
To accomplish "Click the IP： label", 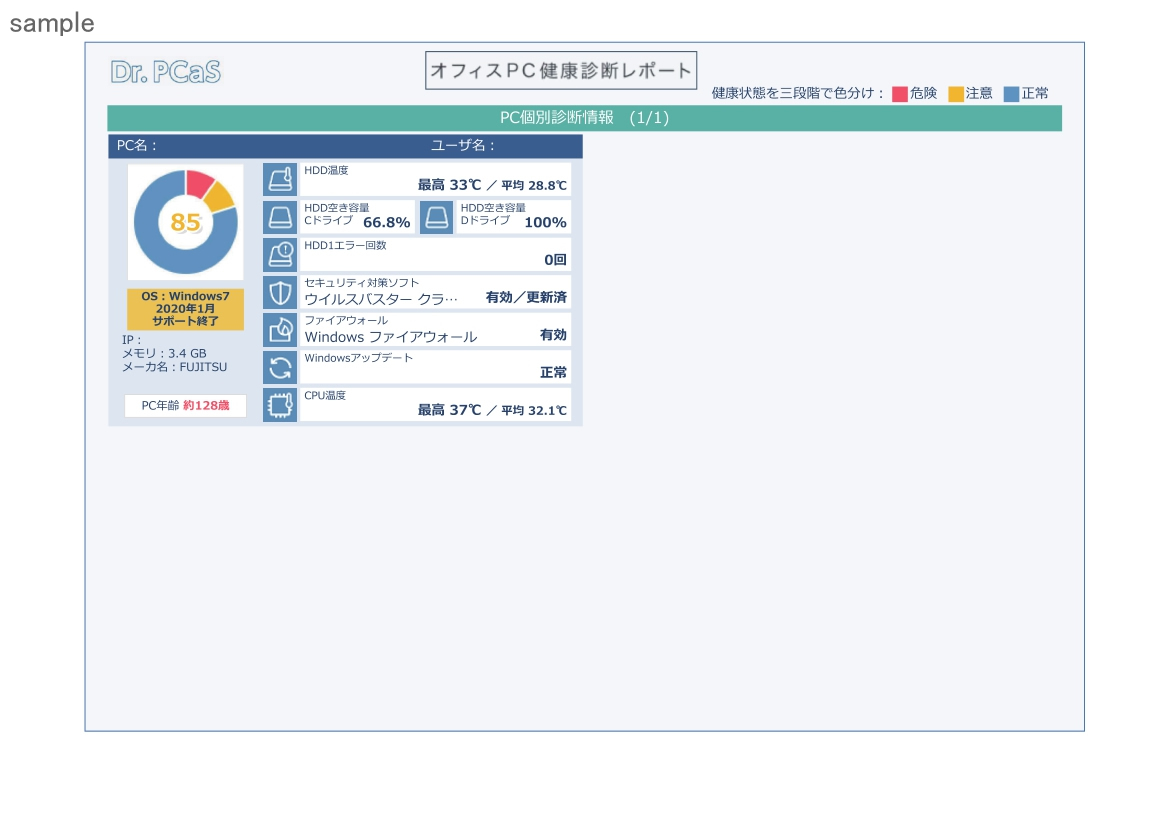I will tap(131, 340).
